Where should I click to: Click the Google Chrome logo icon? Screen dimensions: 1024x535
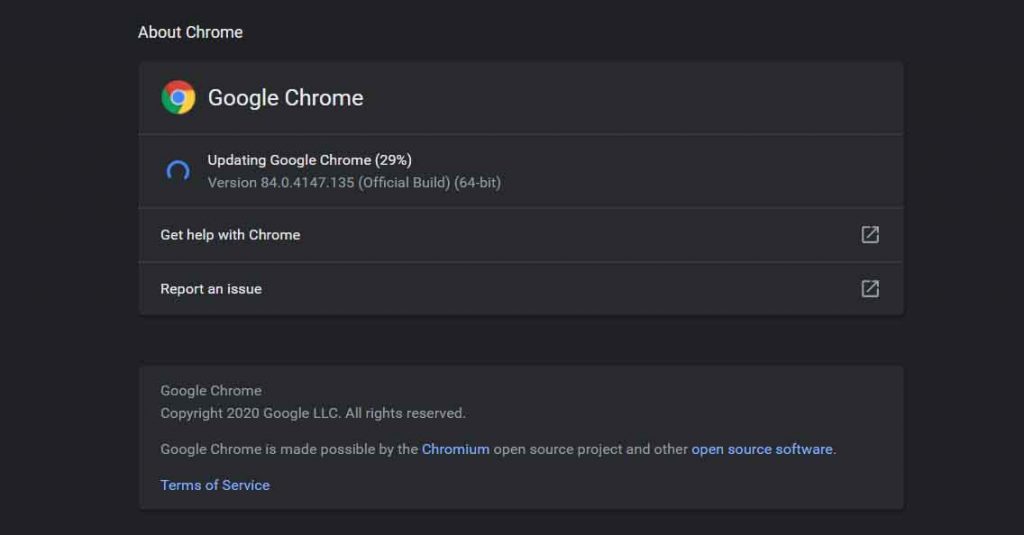(178, 97)
